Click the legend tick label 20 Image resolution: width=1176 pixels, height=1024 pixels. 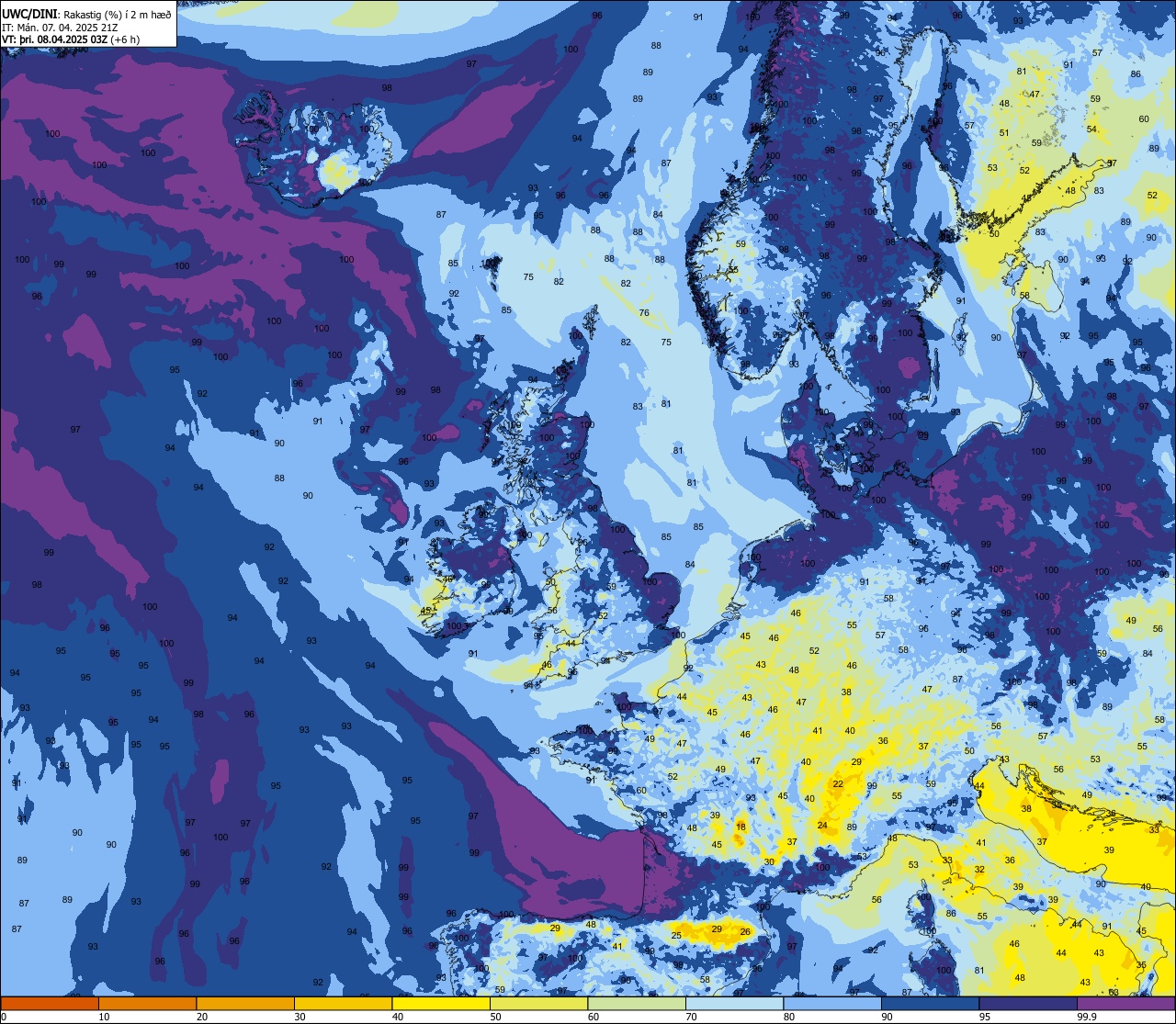tap(202, 1017)
